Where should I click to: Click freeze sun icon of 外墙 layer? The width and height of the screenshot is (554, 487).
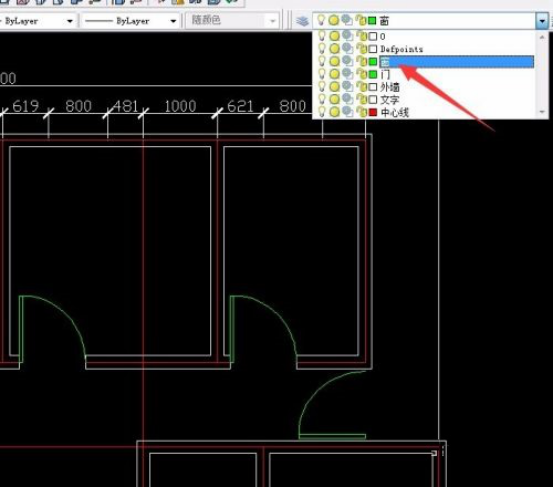click(334, 87)
